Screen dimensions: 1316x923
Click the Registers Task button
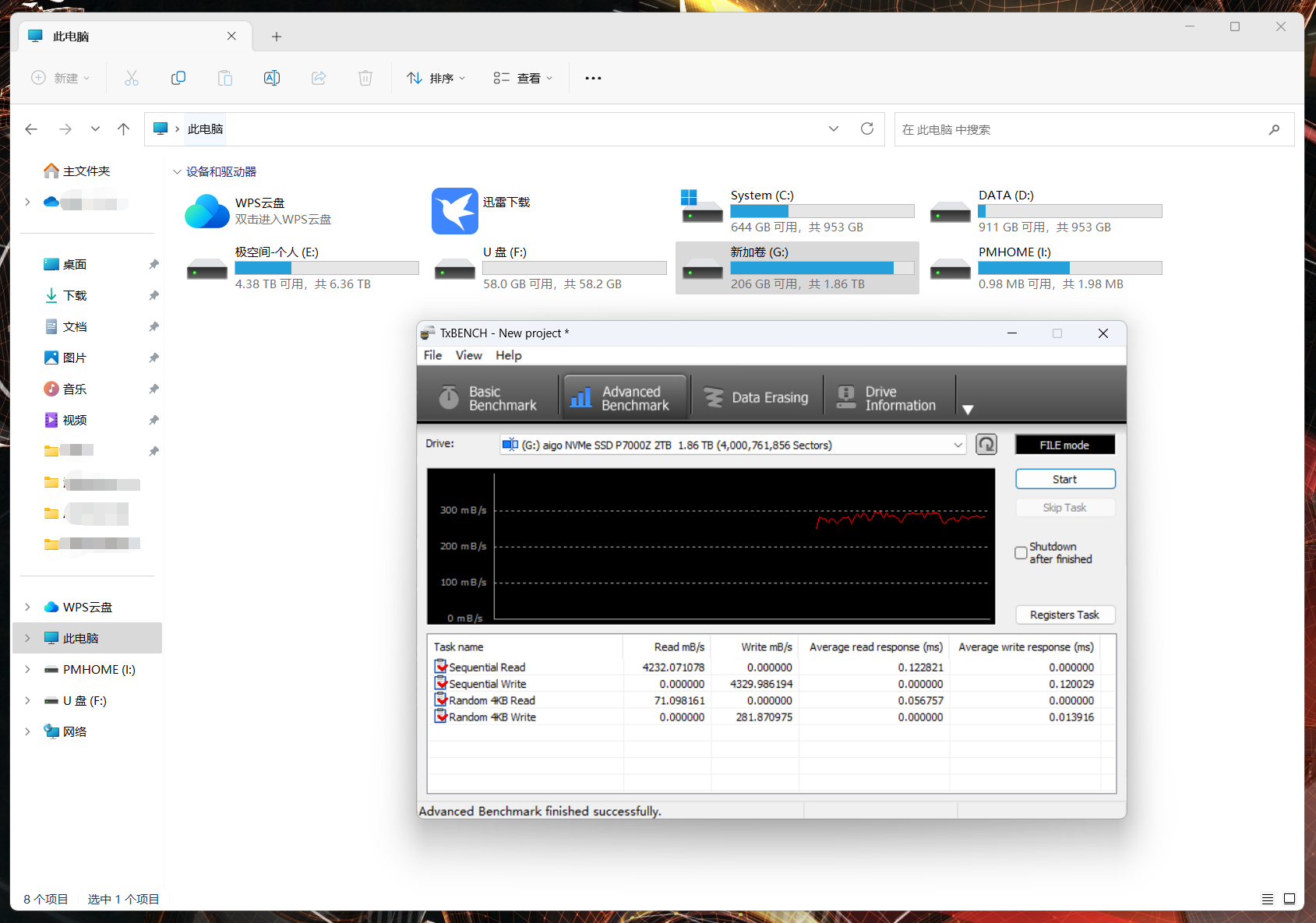pos(1065,615)
